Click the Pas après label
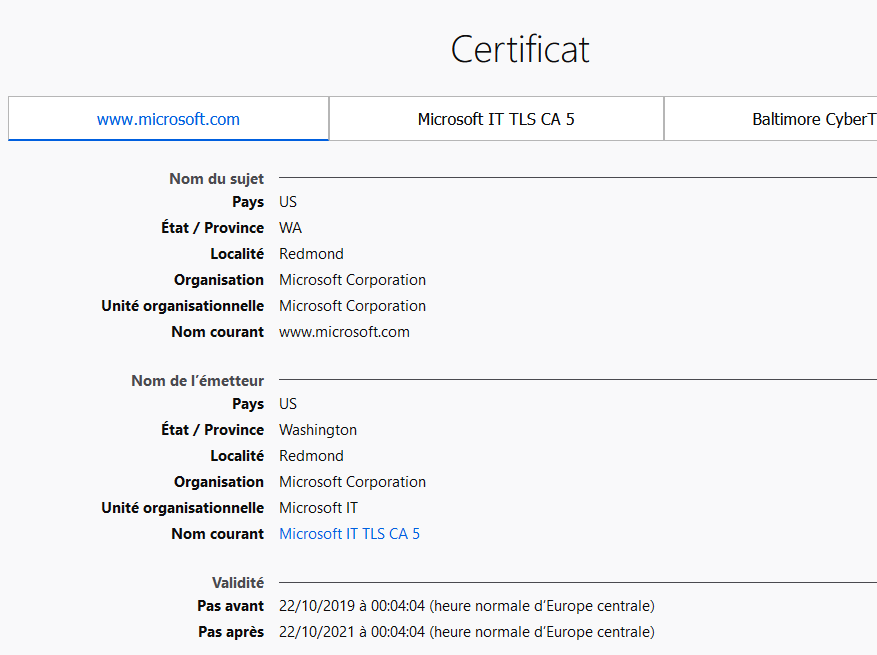877x655 pixels. coord(231,632)
